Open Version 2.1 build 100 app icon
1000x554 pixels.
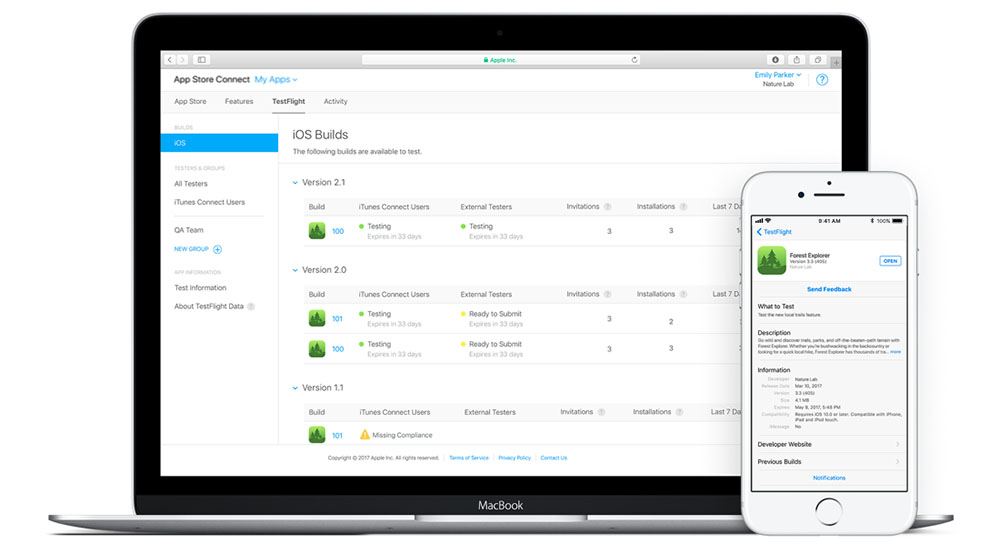317,231
